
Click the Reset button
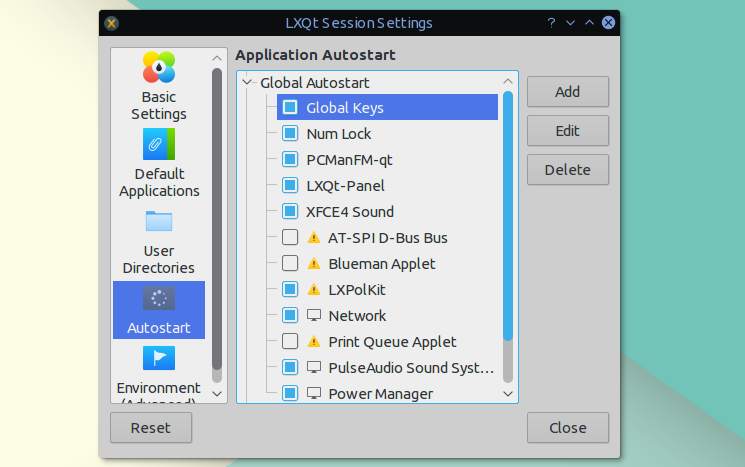(151, 428)
